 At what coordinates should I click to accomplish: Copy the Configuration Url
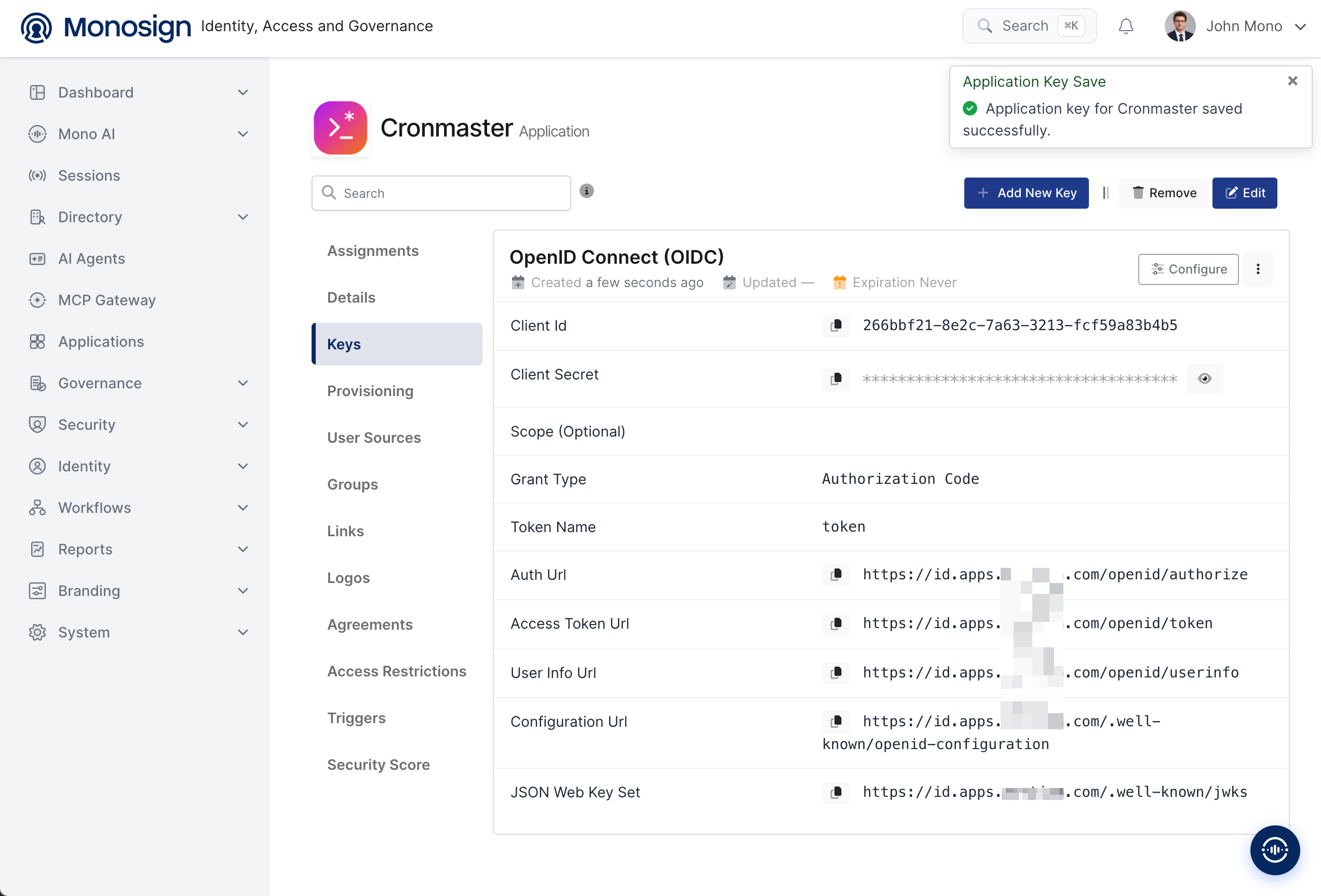(835, 722)
